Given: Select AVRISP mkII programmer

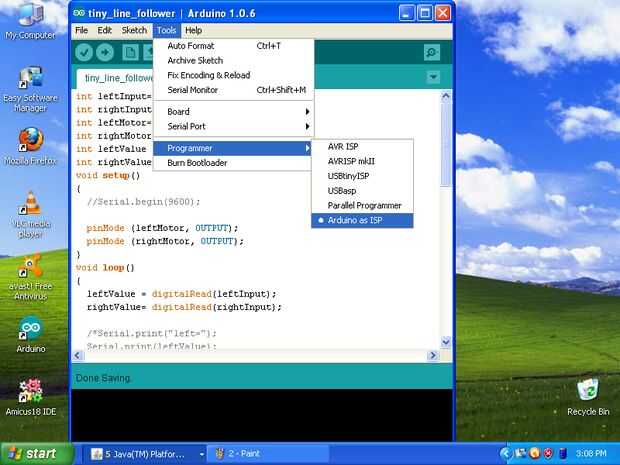Looking at the screenshot, I should click(x=362, y=161).
